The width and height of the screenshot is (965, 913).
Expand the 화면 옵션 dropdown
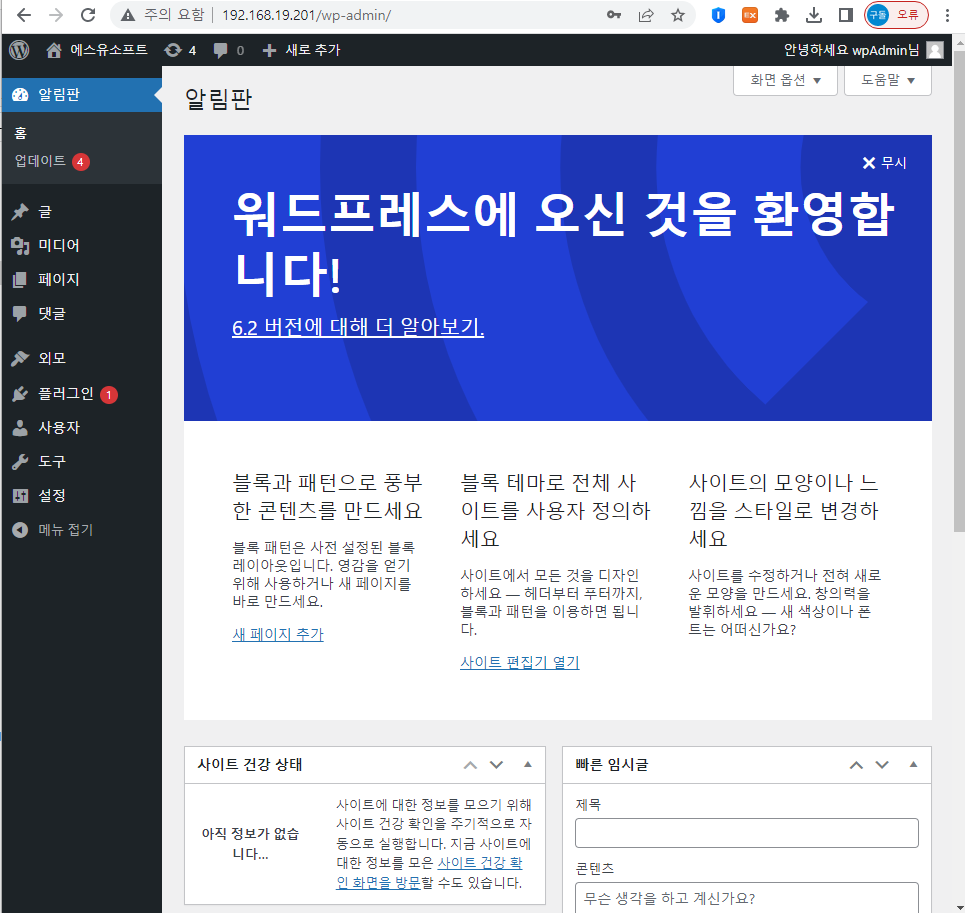coord(785,80)
